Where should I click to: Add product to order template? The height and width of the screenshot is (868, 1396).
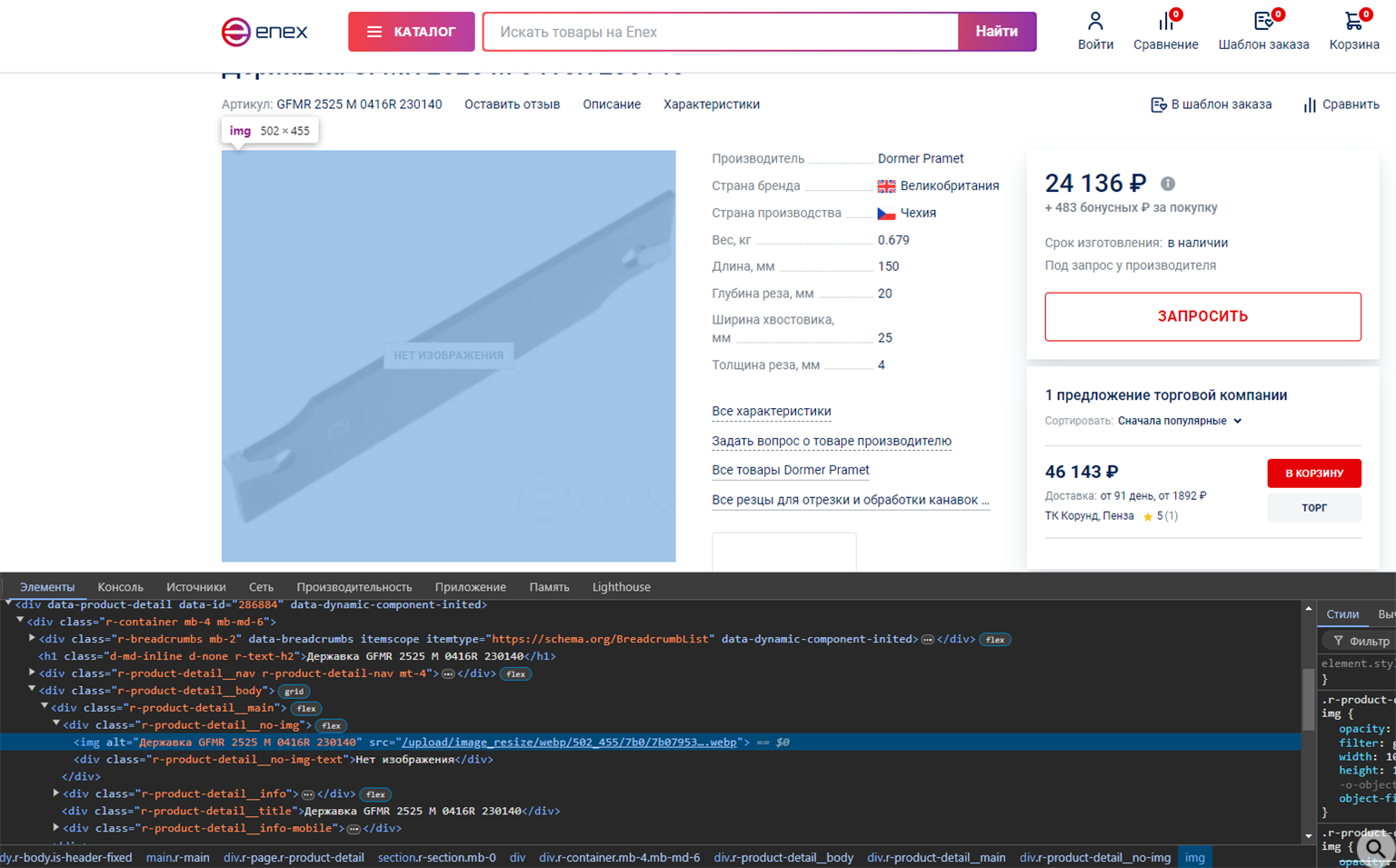[1211, 105]
